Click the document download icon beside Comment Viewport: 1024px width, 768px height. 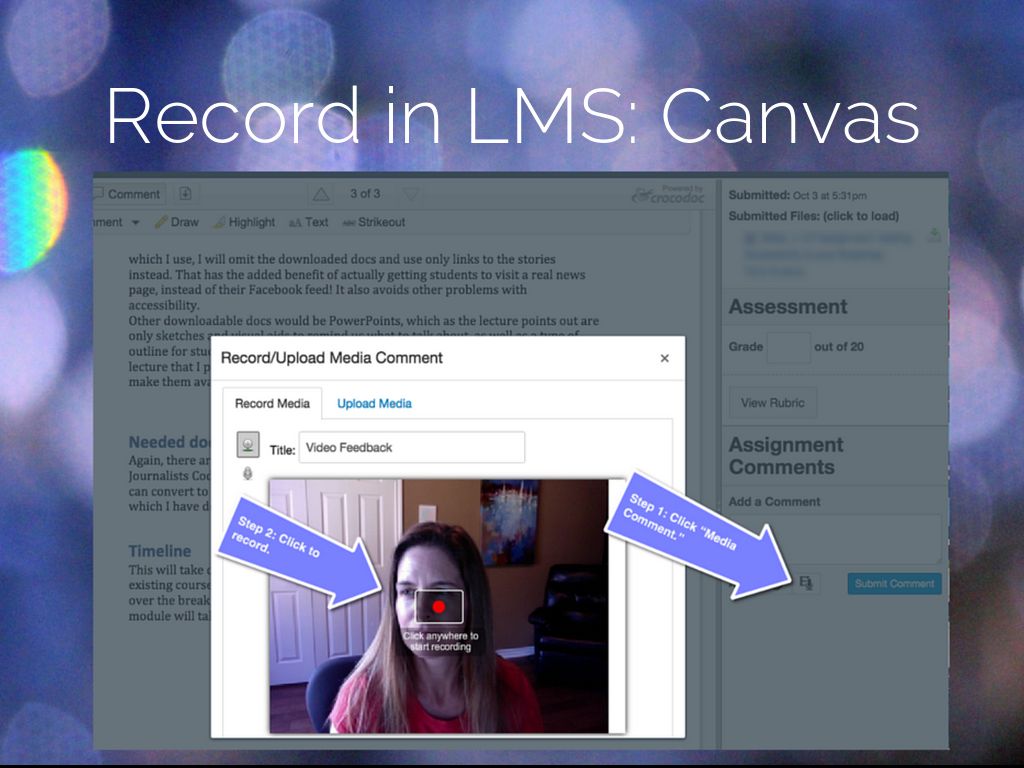(x=185, y=194)
